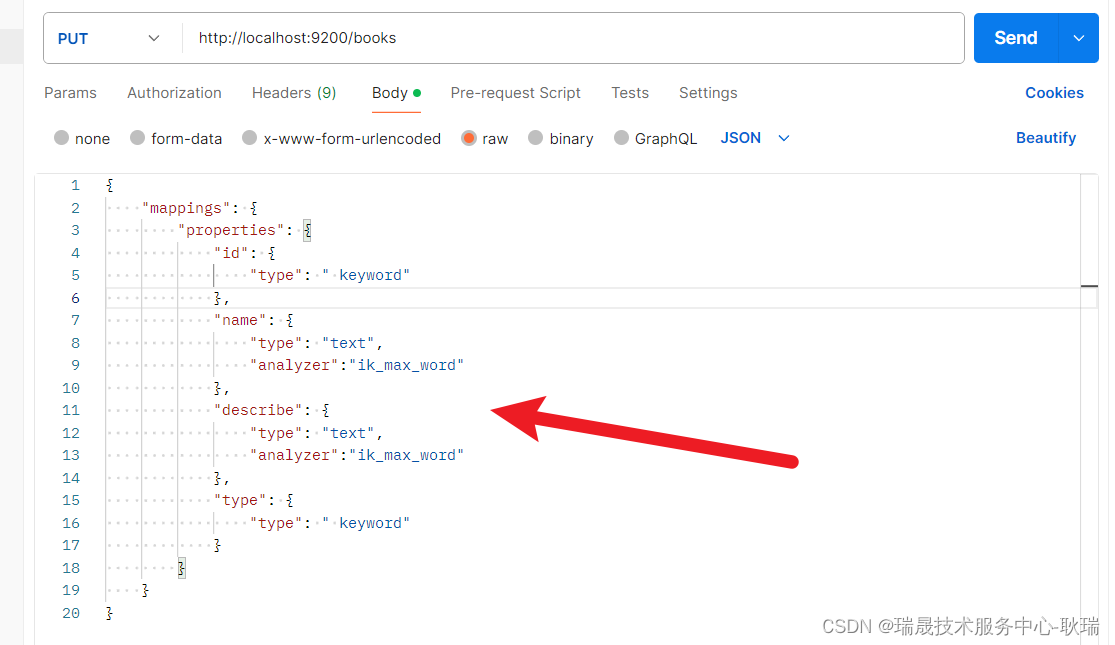Select the raw body type
This screenshot has height=645, width=1115.
[x=484, y=138]
